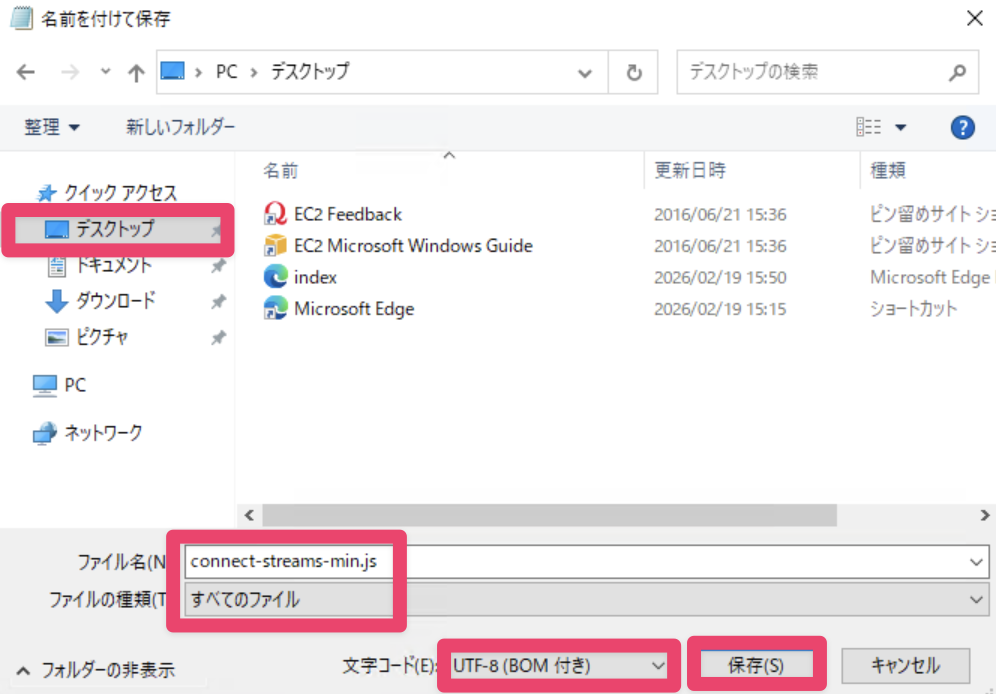Select the index Edge HTML file
Screen dimensions: 996x694
pos(315,277)
